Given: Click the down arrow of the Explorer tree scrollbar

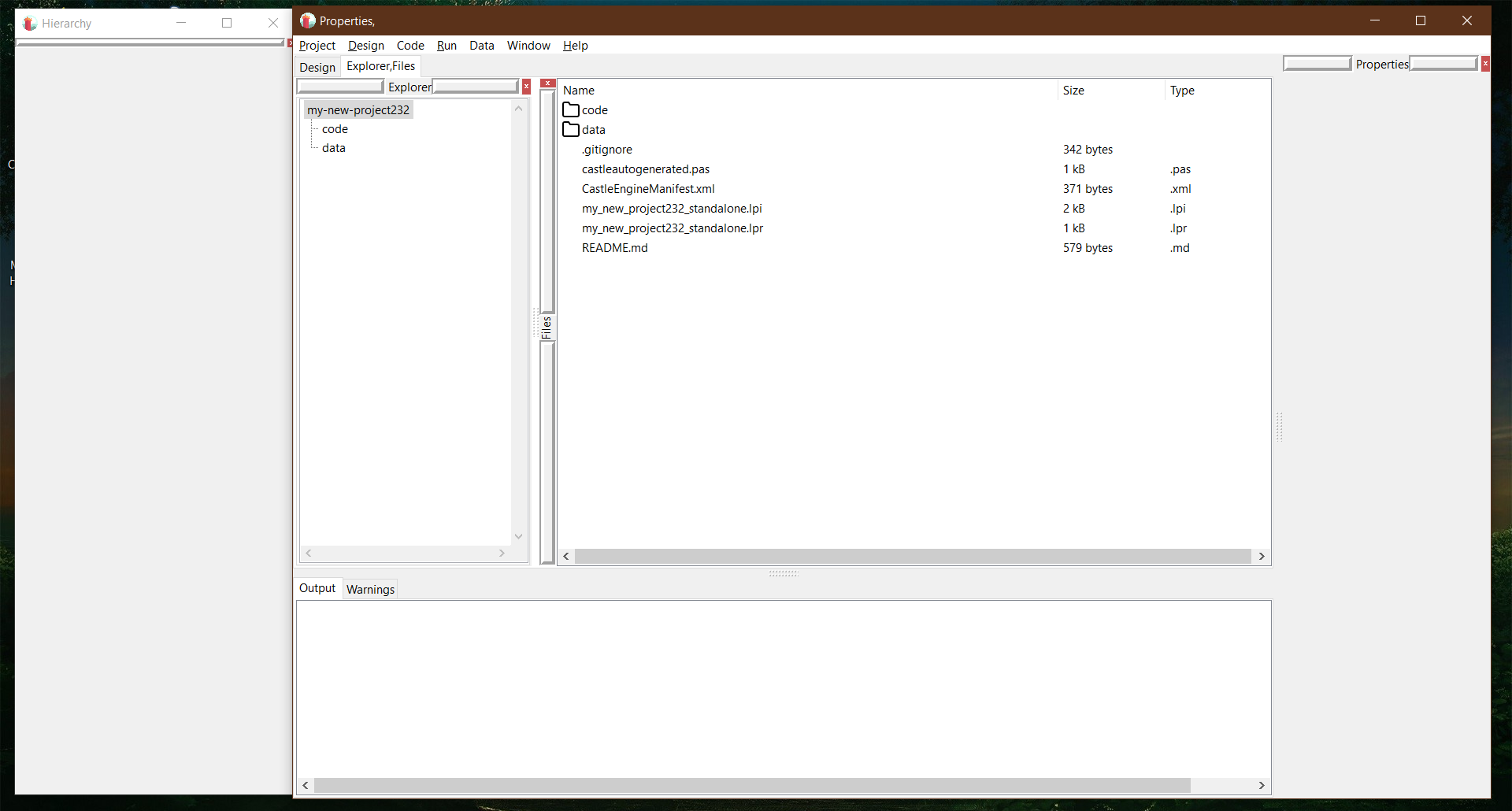Looking at the screenshot, I should pos(518,536).
